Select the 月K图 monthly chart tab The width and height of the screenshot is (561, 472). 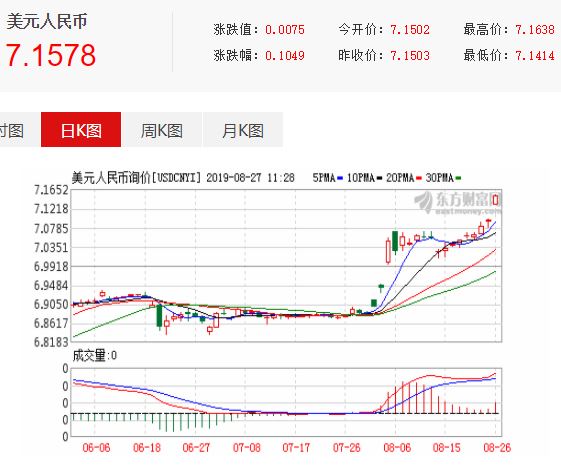pyautogui.click(x=243, y=130)
